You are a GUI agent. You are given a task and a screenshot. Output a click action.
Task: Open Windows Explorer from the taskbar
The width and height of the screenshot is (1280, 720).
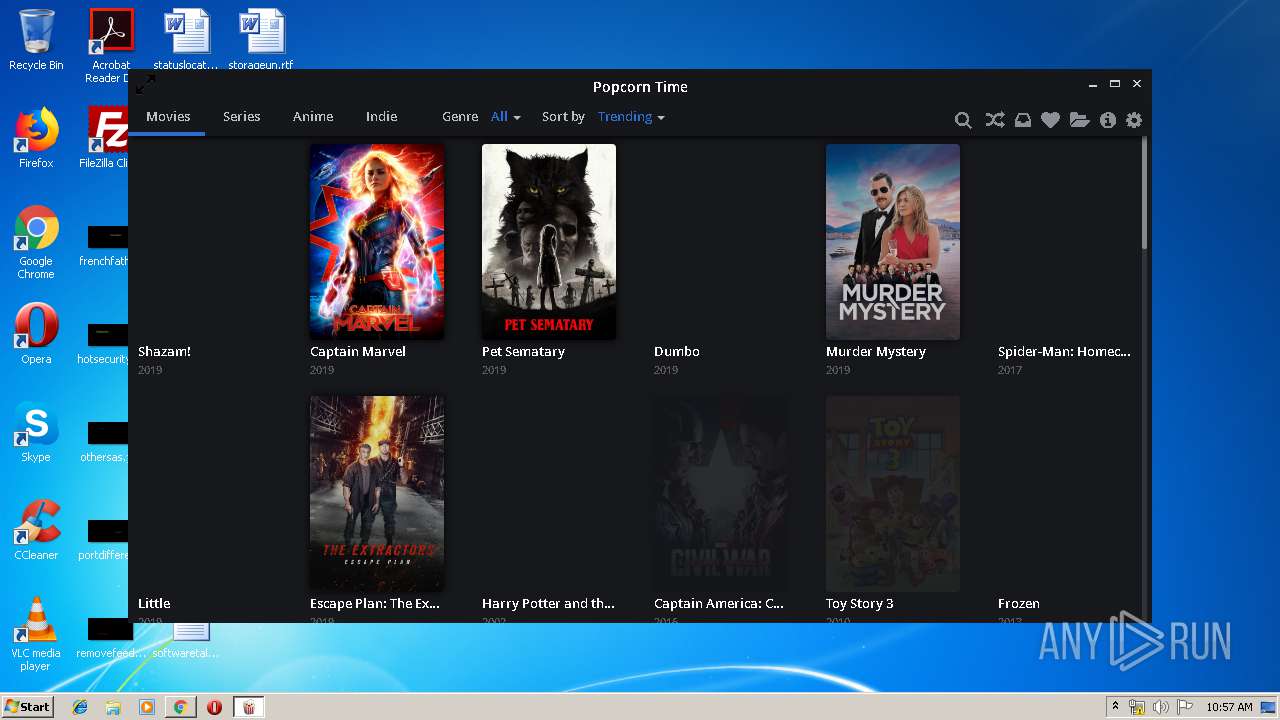(x=113, y=707)
